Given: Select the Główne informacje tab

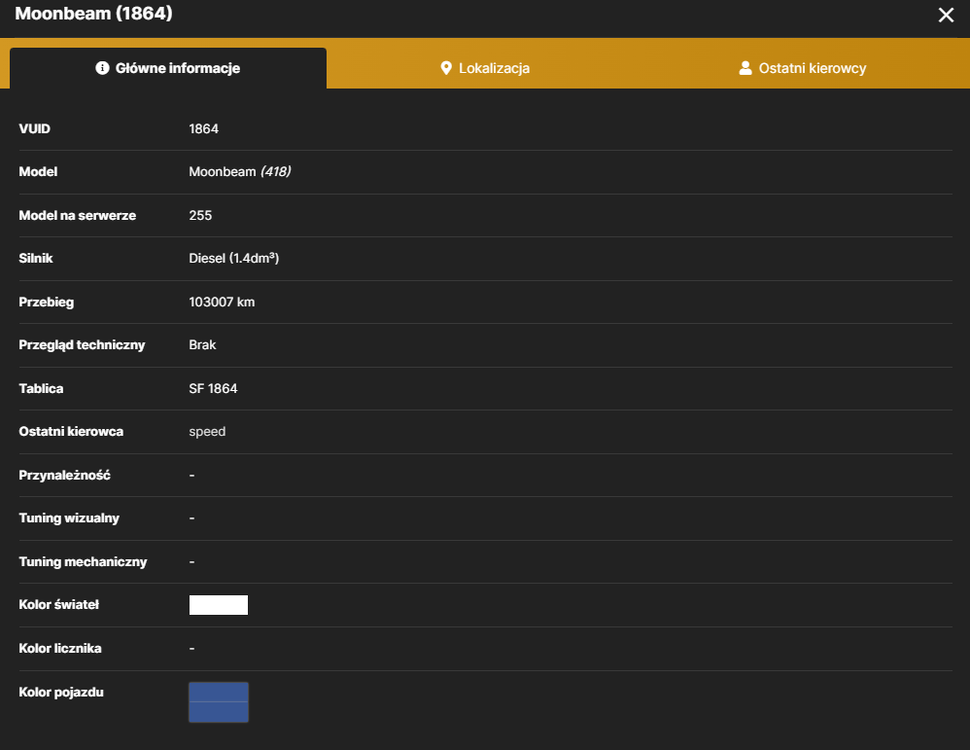Looking at the screenshot, I should tap(168, 68).
